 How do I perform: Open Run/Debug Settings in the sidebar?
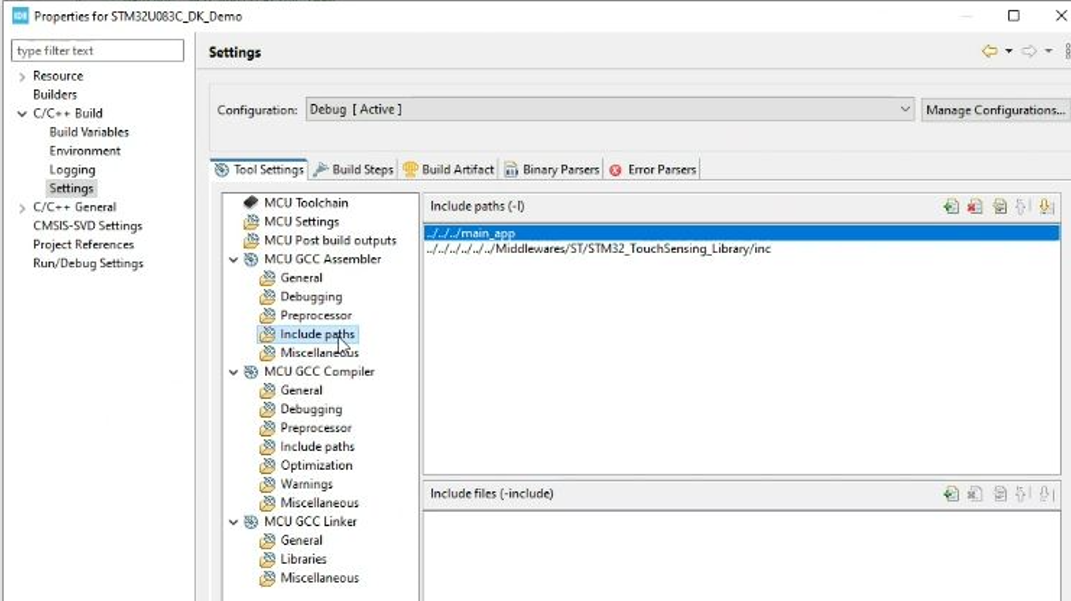[82, 263]
